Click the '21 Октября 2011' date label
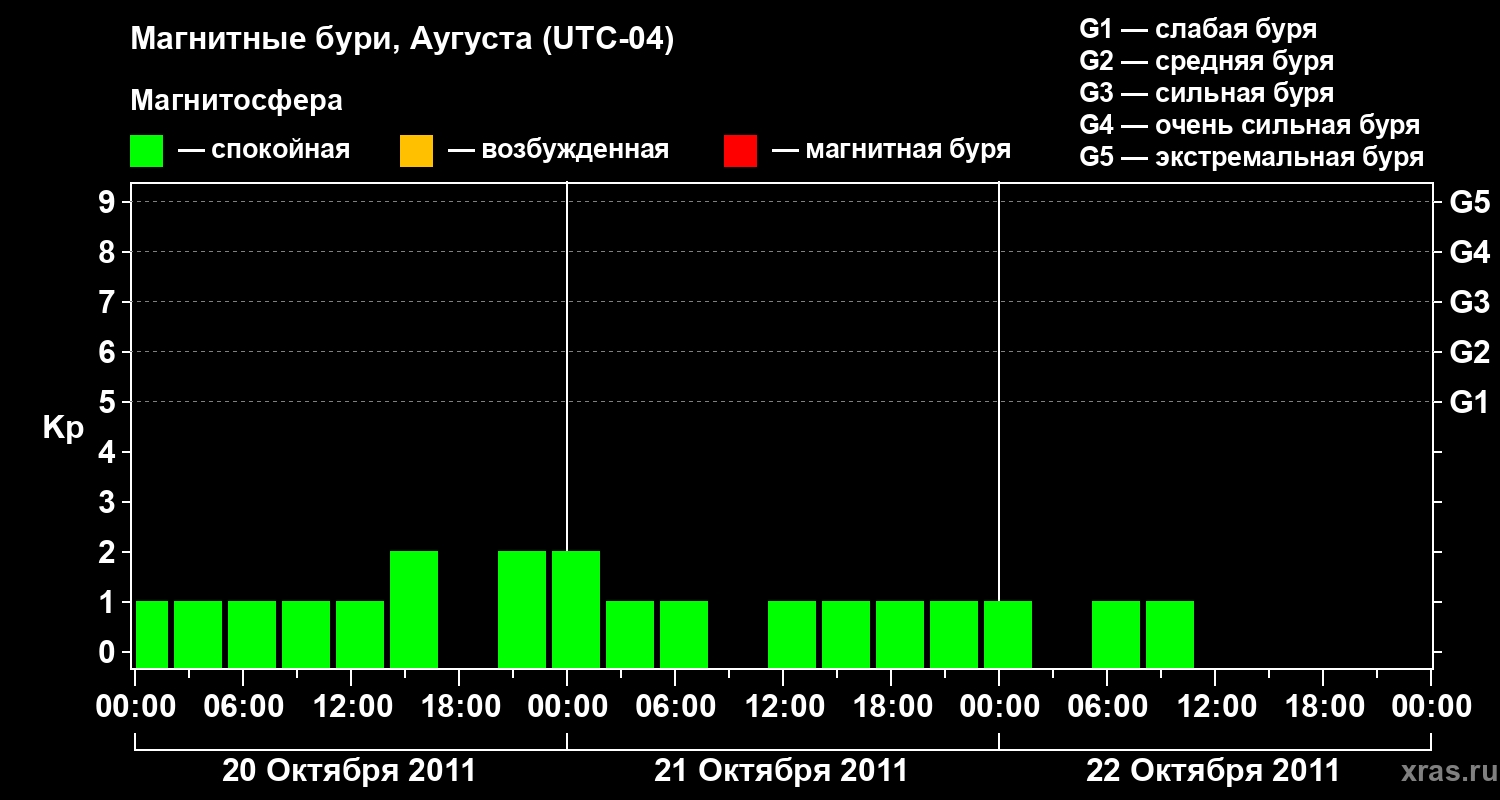Screen dimensions: 1500x800 coord(781,771)
